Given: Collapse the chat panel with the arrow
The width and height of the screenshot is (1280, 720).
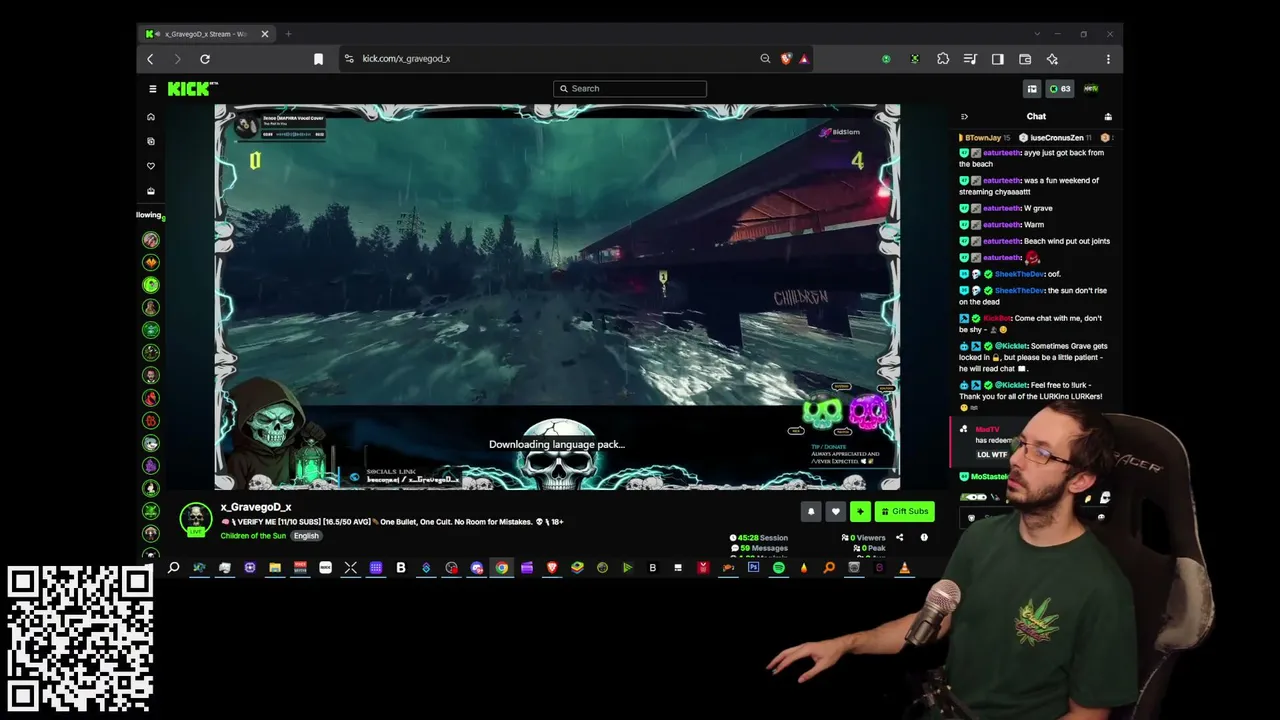Looking at the screenshot, I should point(964,117).
